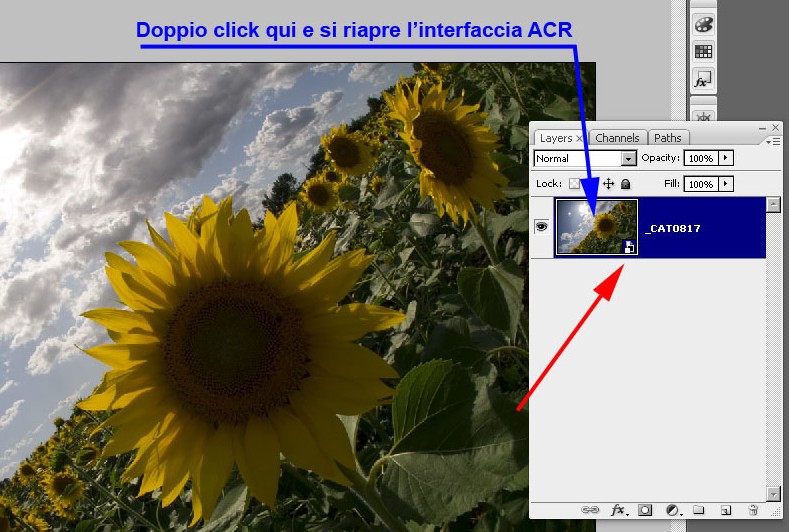Image resolution: width=789 pixels, height=532 pixels.
Task: Close the Layers tab with its x
Action: 579,138
